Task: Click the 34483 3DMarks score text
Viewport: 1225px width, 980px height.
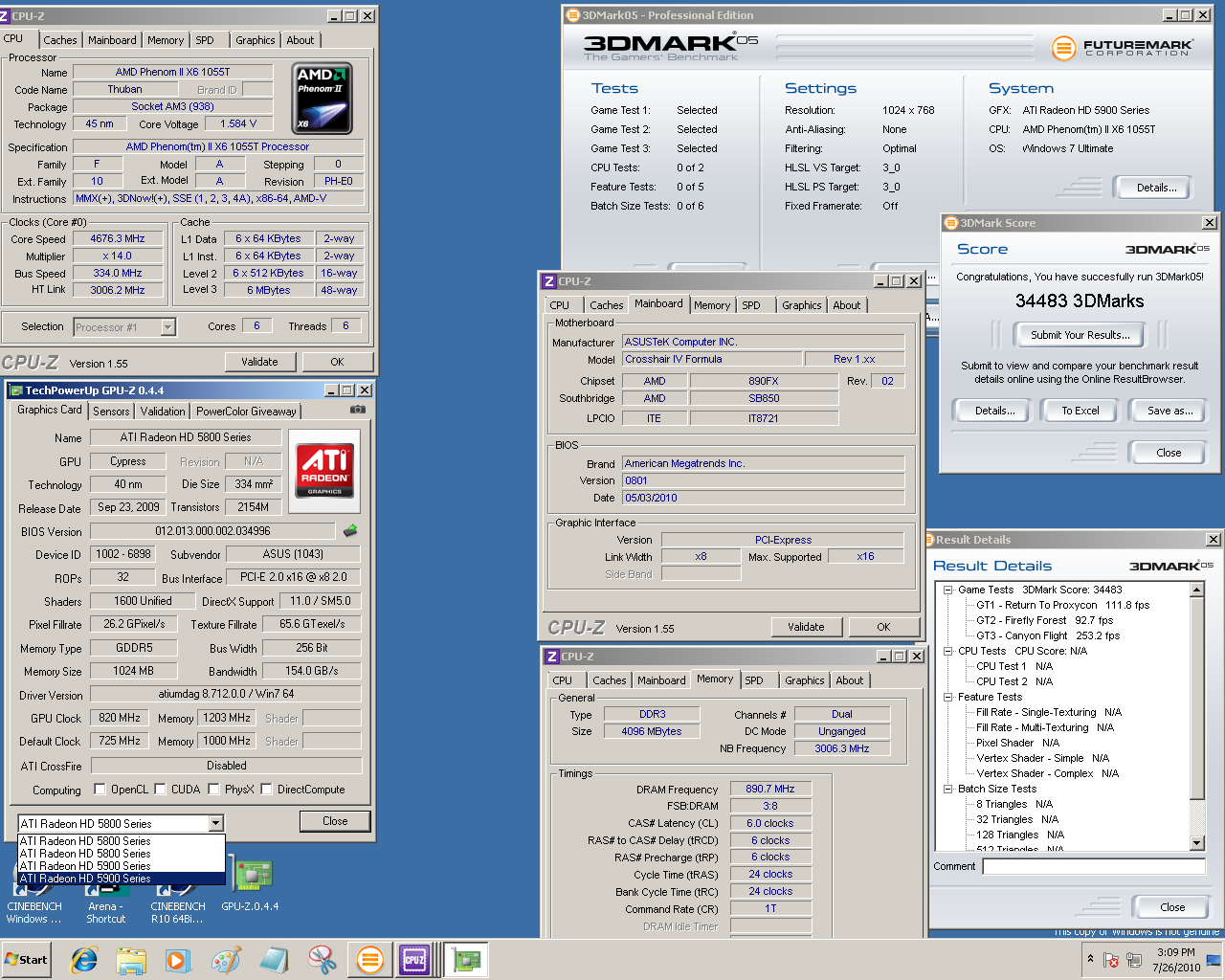Action: click(x=1080, y=301)
